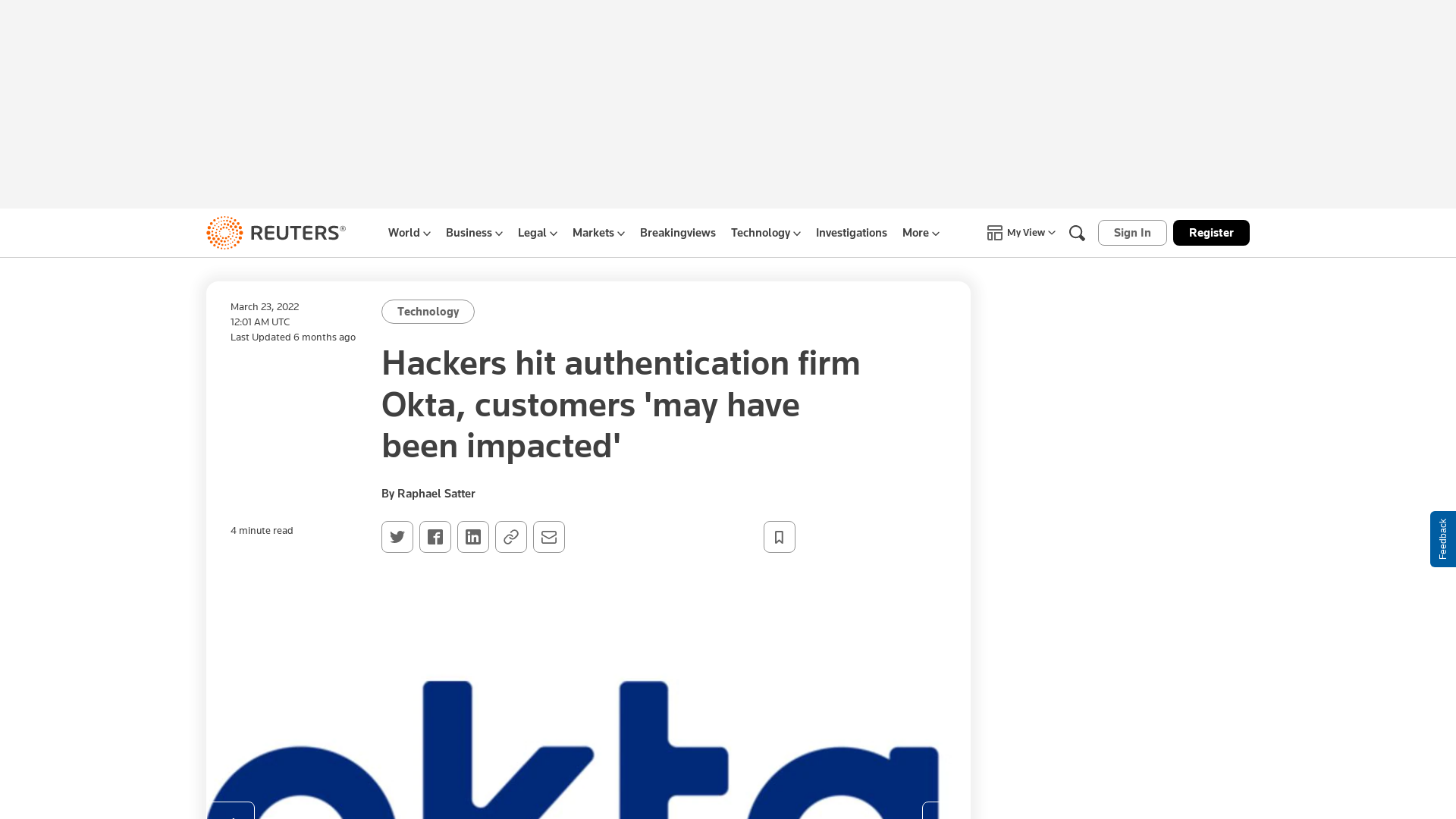Click the Register button

click(x=1211, y=233)
